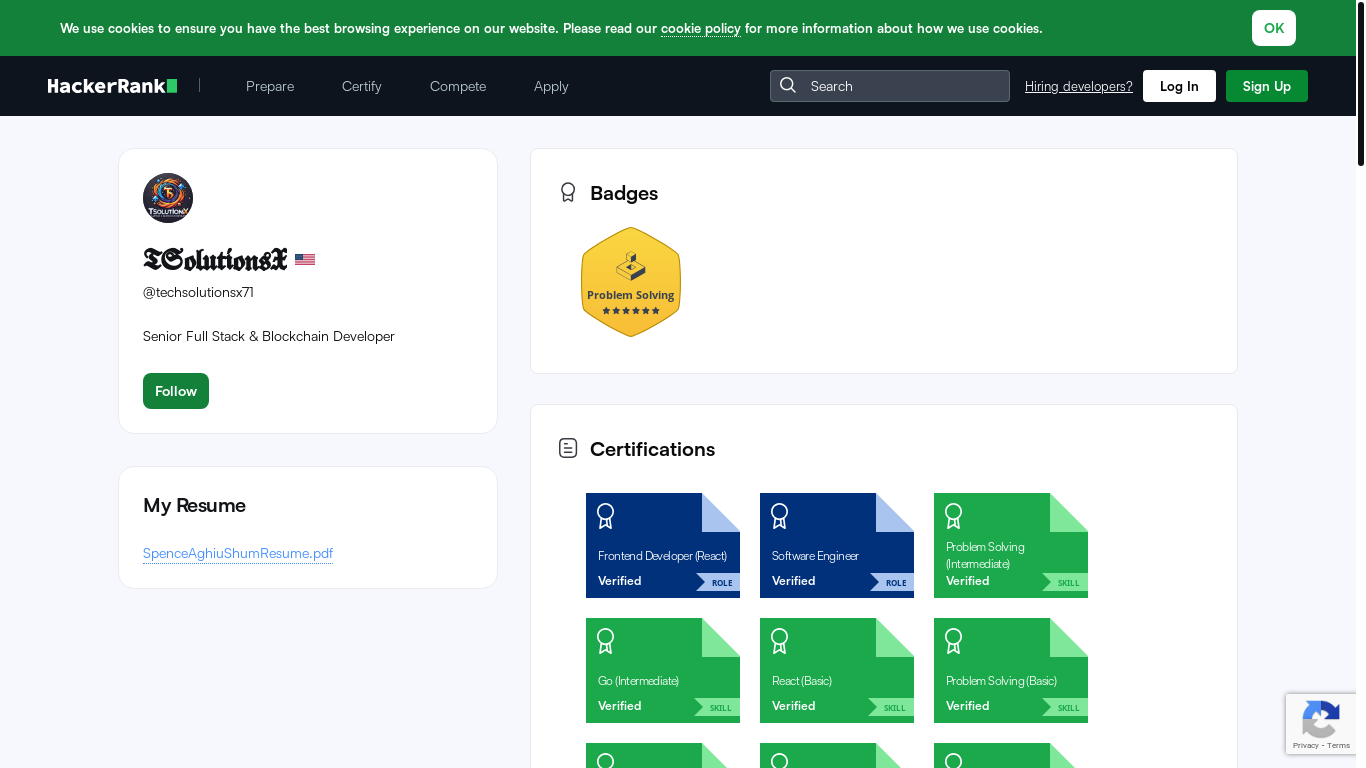Image resolution: width=1366 pixels, height=768 pixels.
Task: Click the Go (Intermediate) SKILL tag
Action: (x=718, y=707)
